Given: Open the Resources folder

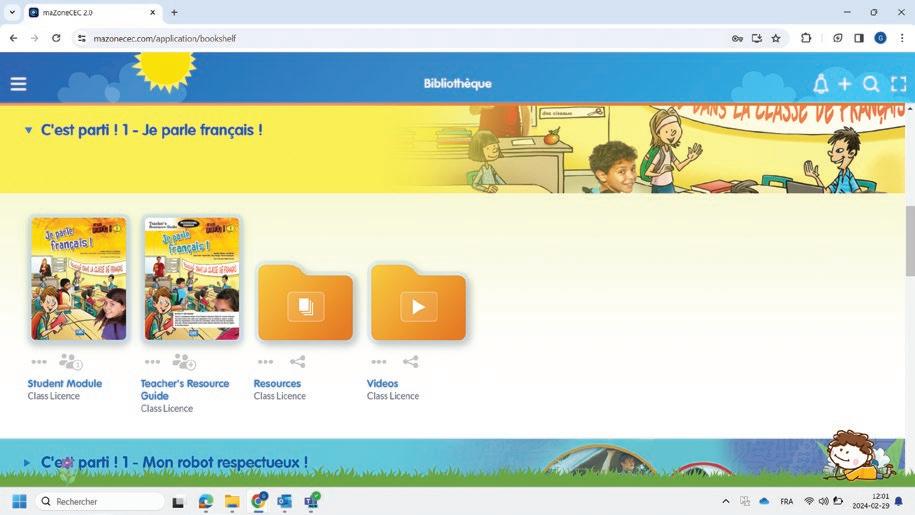Looking at the screenshot, I should click(x=305, y=303).
